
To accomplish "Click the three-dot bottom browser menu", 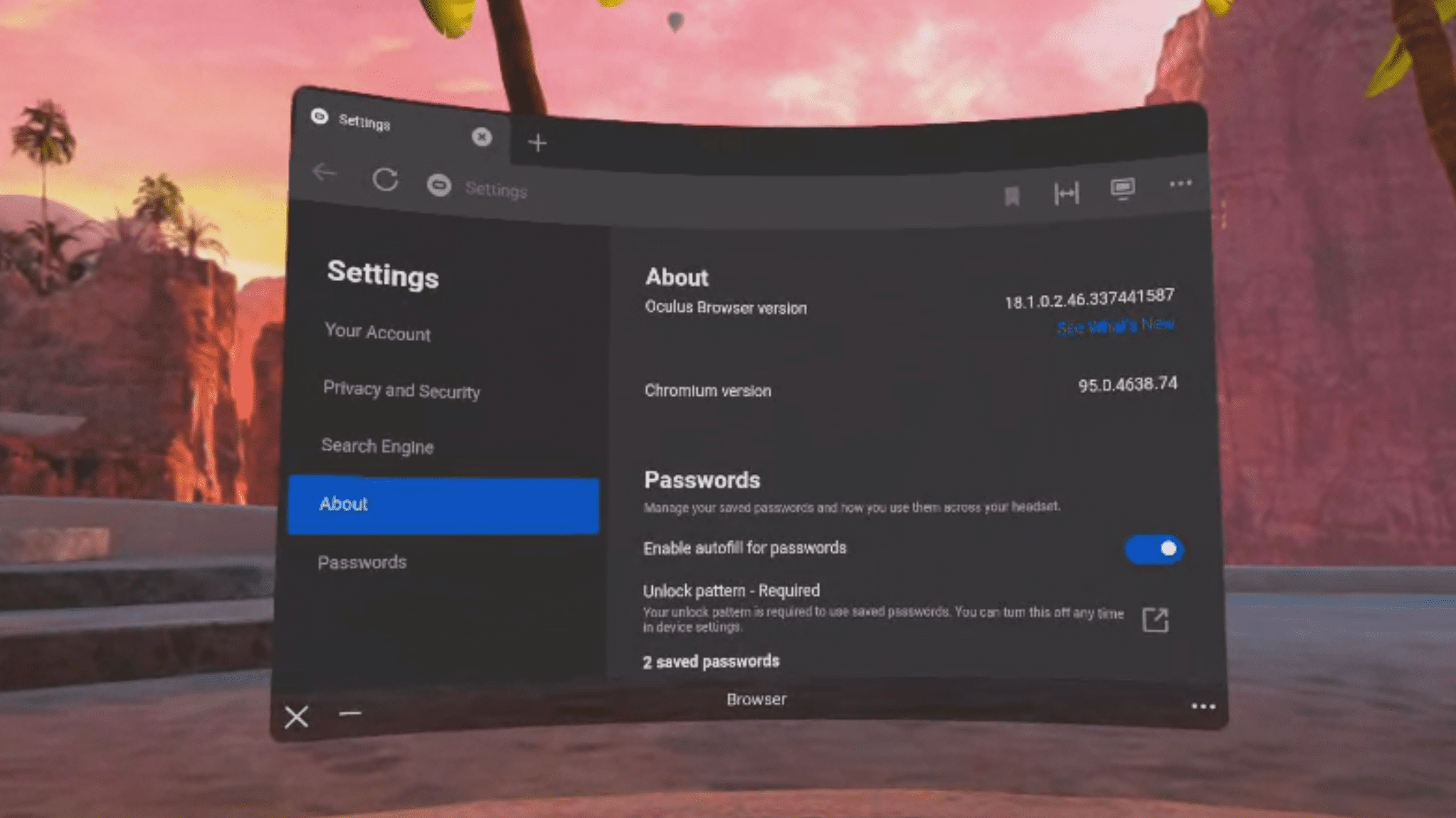I will click(1205, 707).
